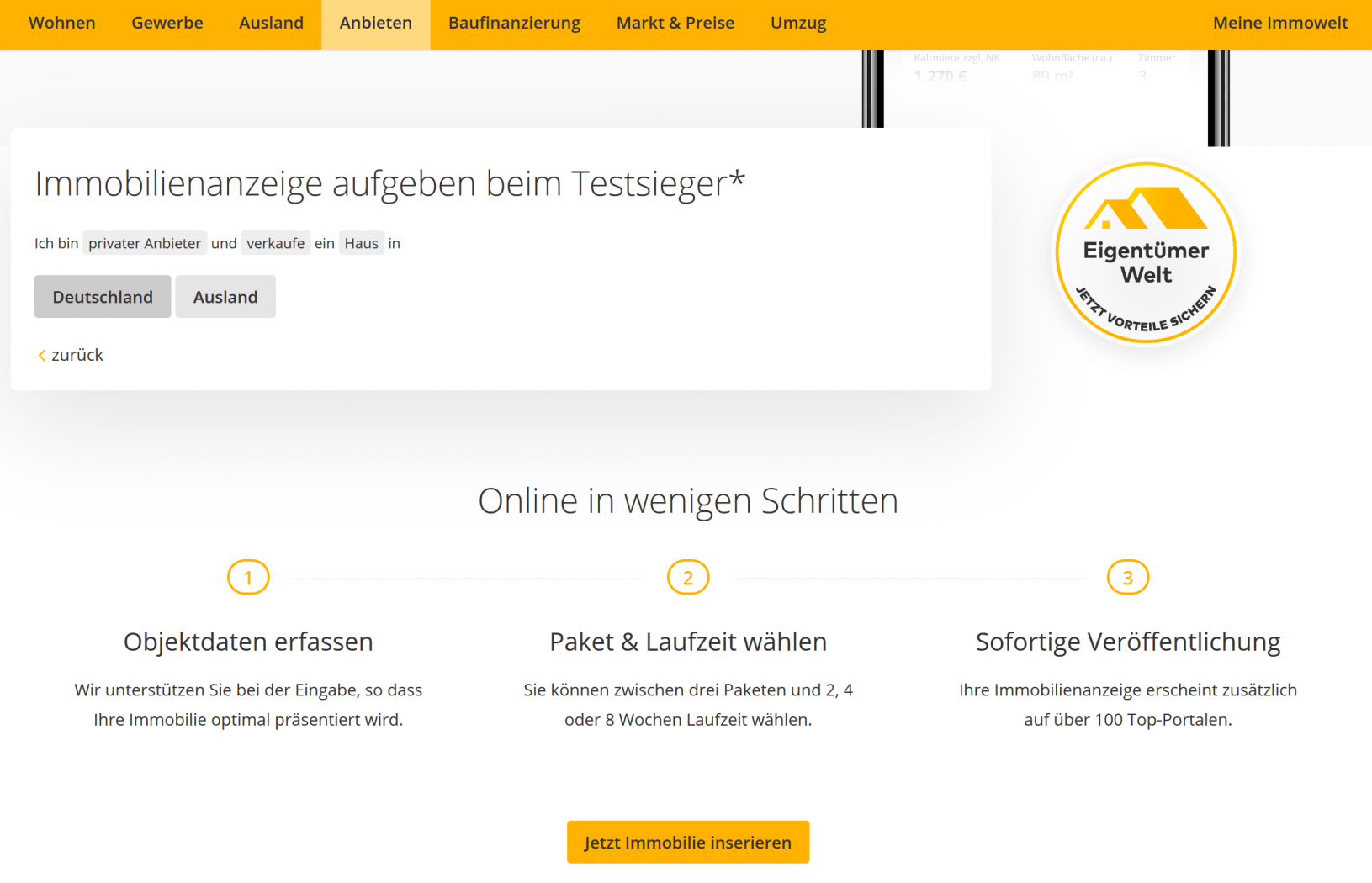The image size is (1372, 883).
Task: Click the 'Objektdaten erfassen' heading
Action: (248, 642)
